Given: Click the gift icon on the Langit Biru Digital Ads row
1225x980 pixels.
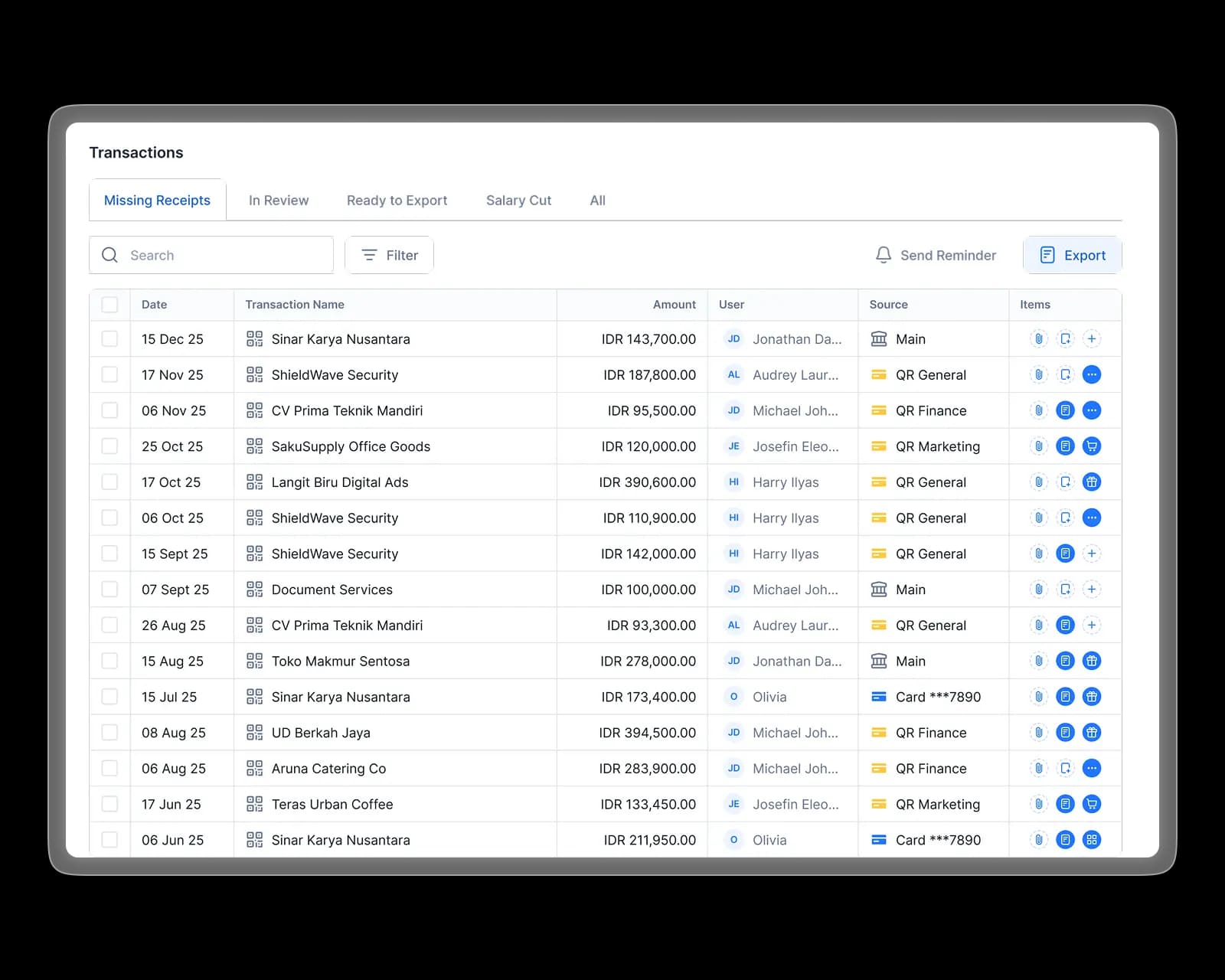Looking at the screenshot, I should (1092, 482).
